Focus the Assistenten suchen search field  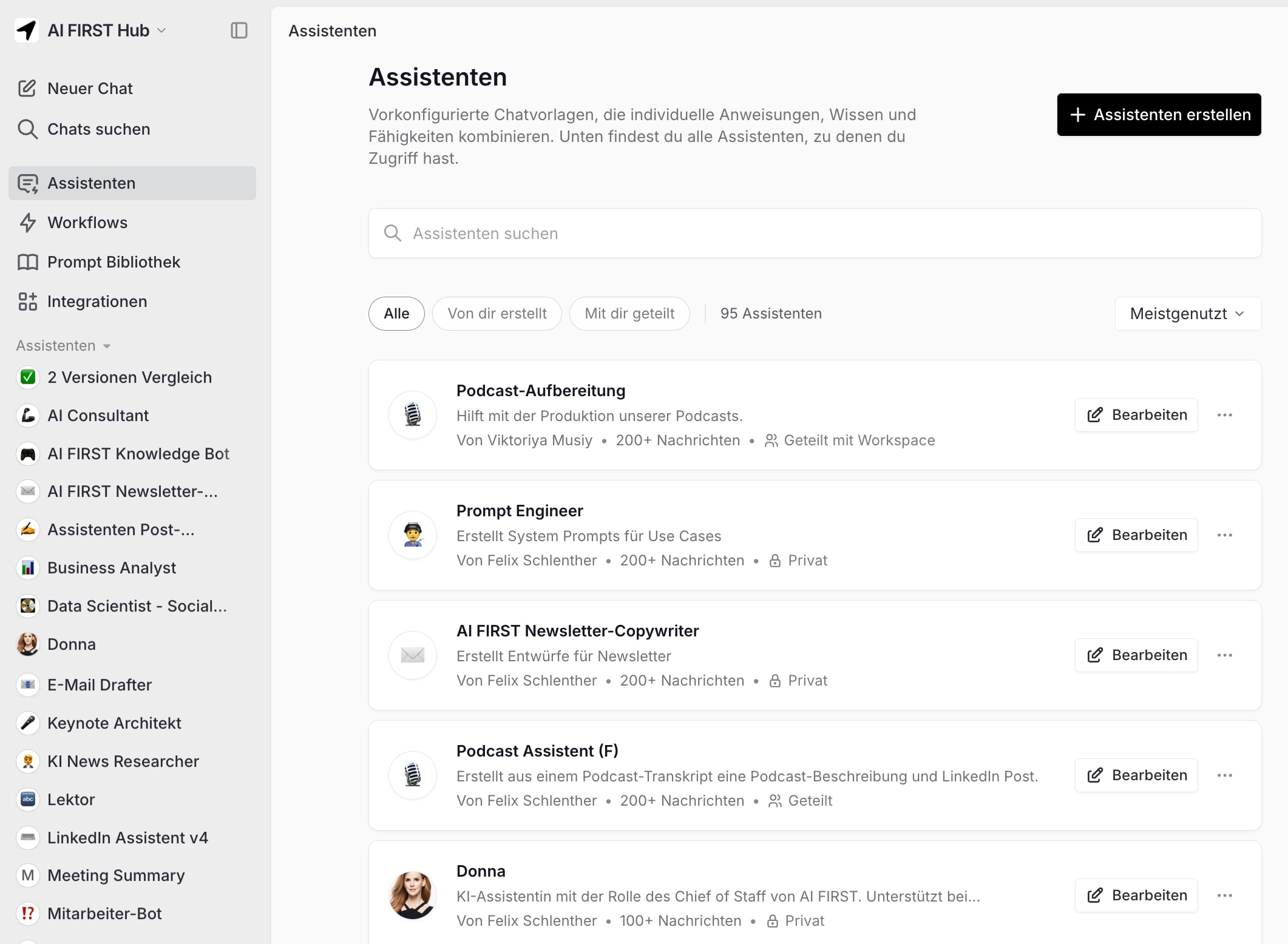(813, 234)
